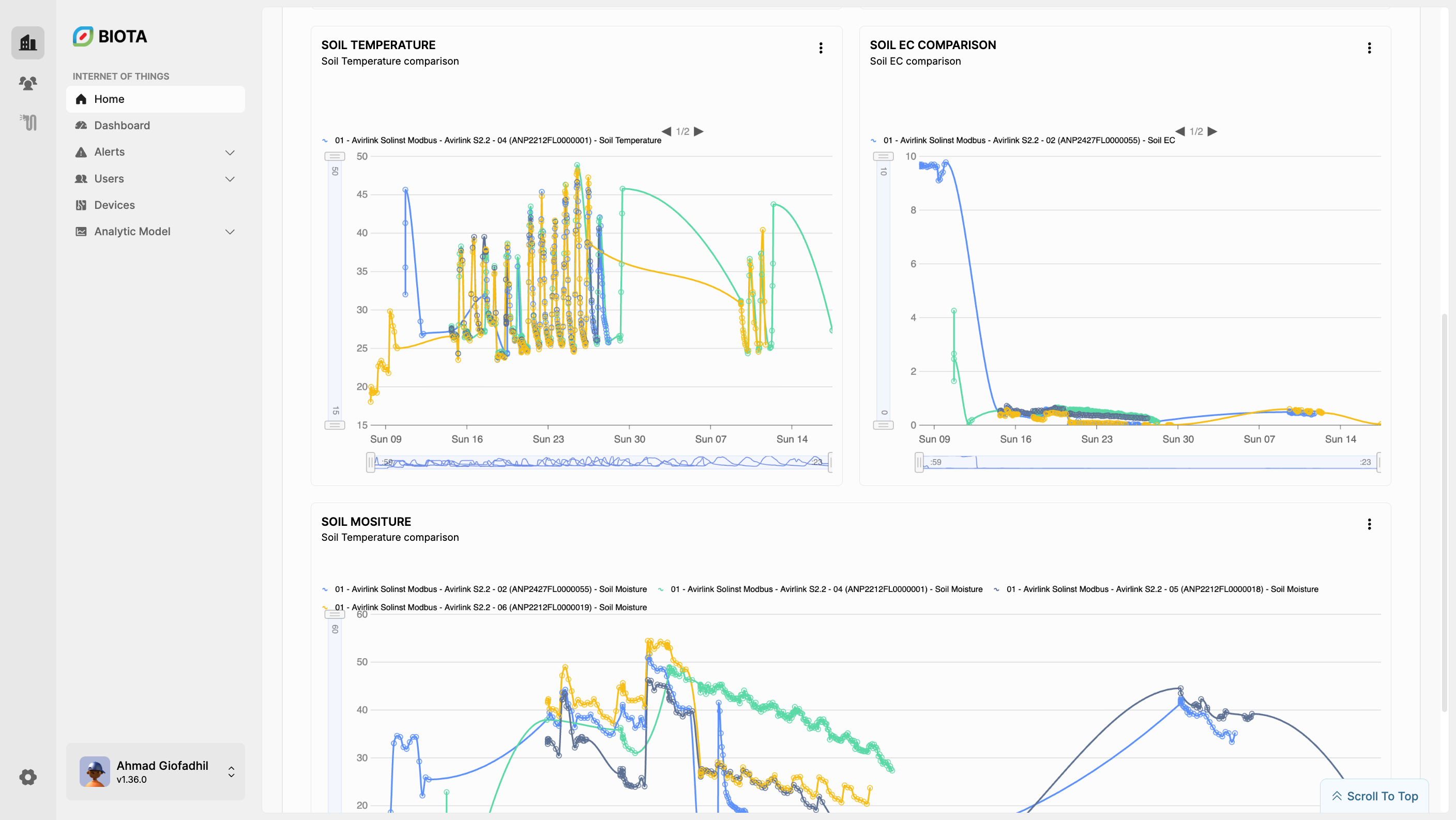
Task: Open Soil Temperature card options menu
Action: [821, 48]
